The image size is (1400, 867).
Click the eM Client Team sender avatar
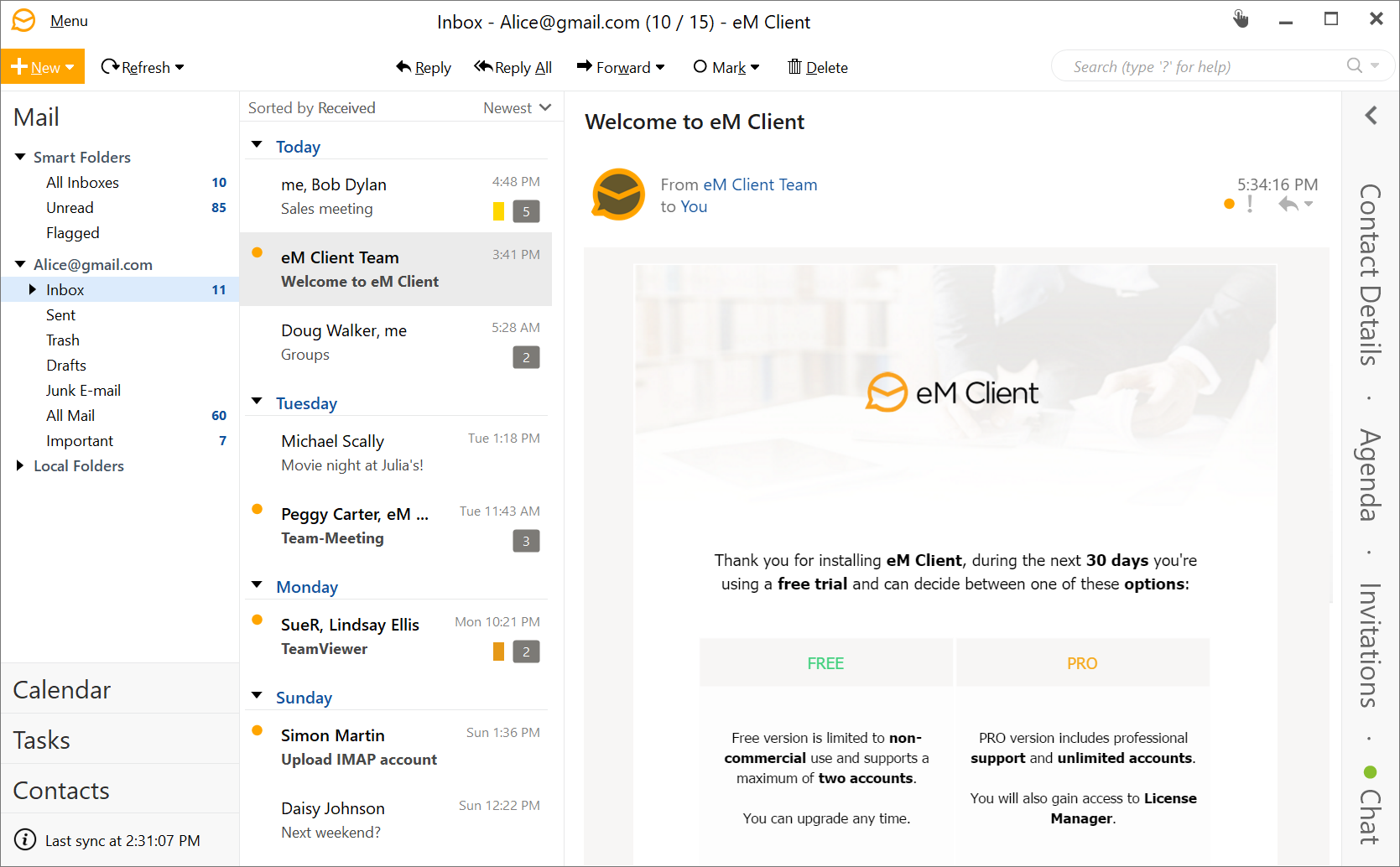(x=619, y=195)
